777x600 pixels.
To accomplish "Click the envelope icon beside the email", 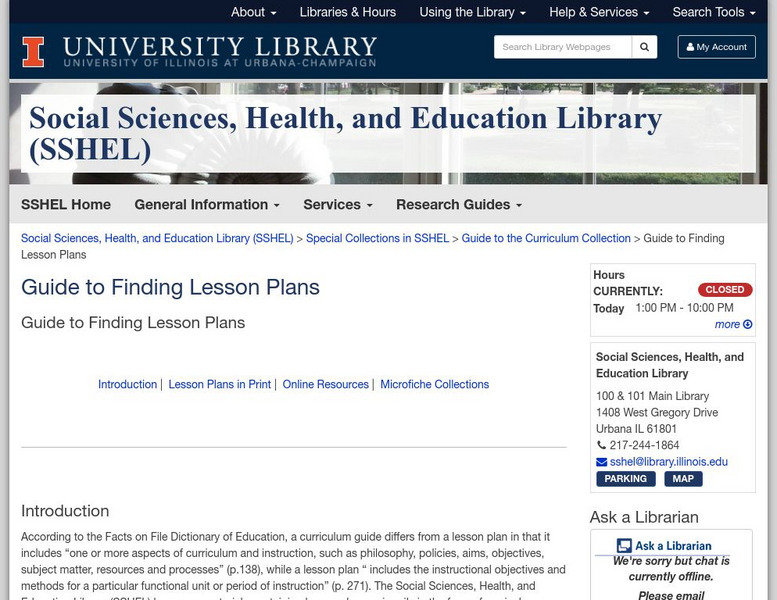I will point(601,462).
